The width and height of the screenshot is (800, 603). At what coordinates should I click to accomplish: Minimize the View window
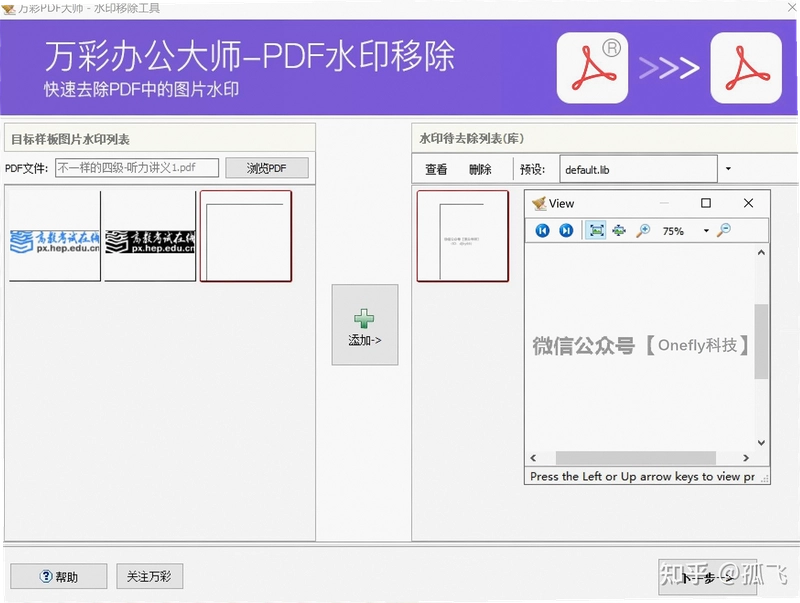click(x=664, y=203)
